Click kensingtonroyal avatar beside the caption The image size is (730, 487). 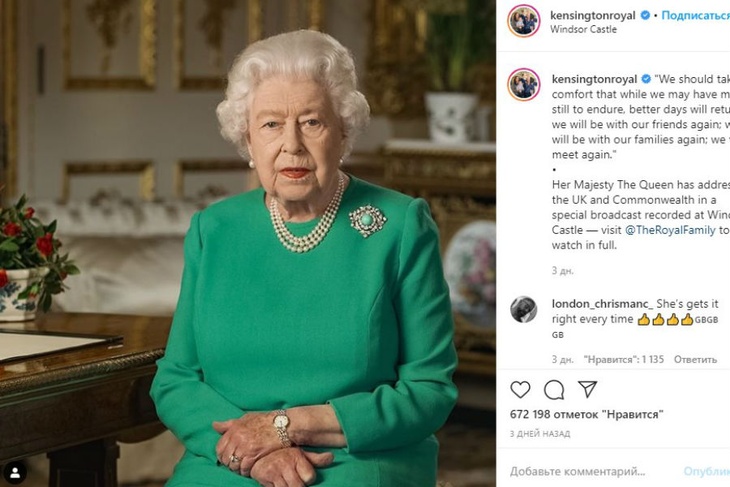(523, 84)
